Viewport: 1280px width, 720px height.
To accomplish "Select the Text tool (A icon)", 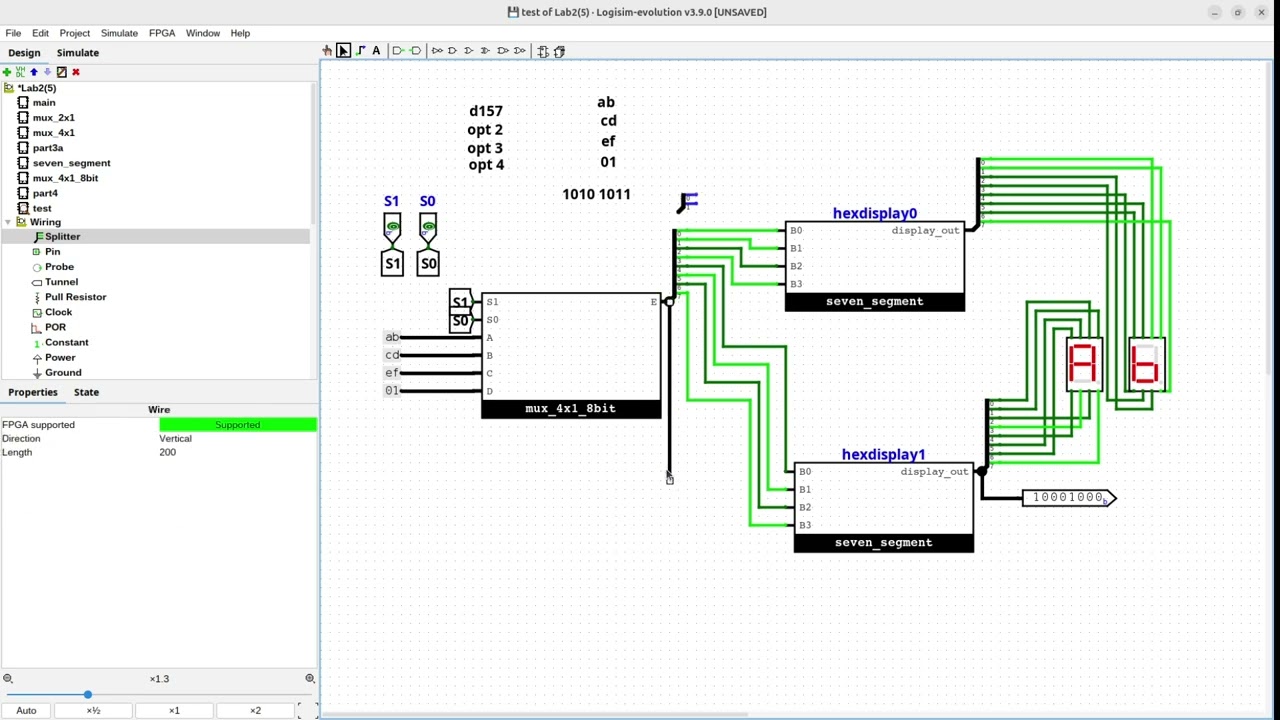I will coord(376,51).
